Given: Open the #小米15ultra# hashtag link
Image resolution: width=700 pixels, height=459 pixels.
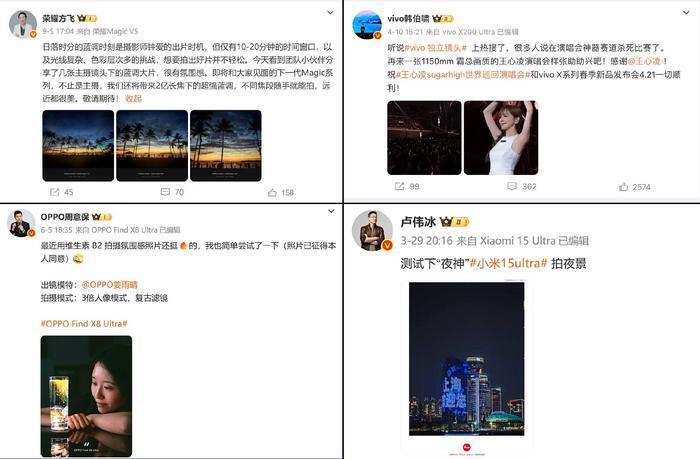Looking at the screenshot, I should coord(508,263).
